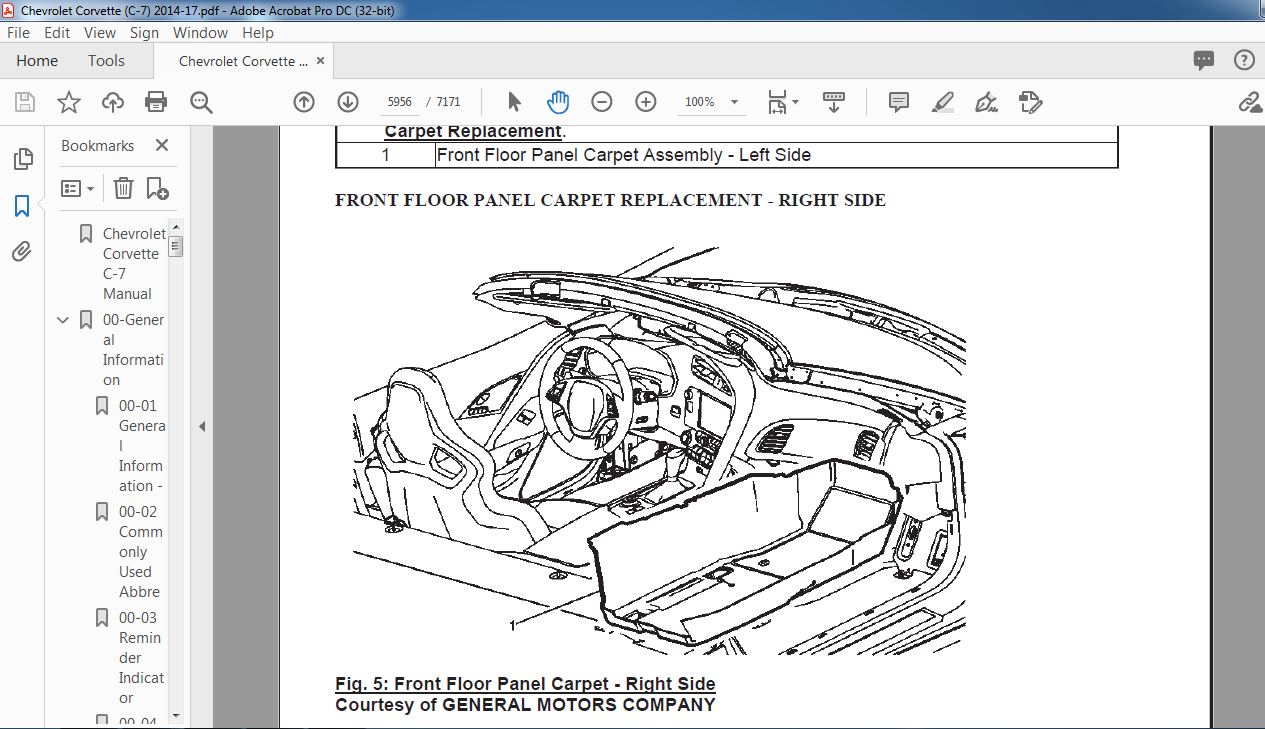
Task: Click 'Courtesy of GENERAL MOTORS COMPANY' text
Action: [x=525, y=704]
